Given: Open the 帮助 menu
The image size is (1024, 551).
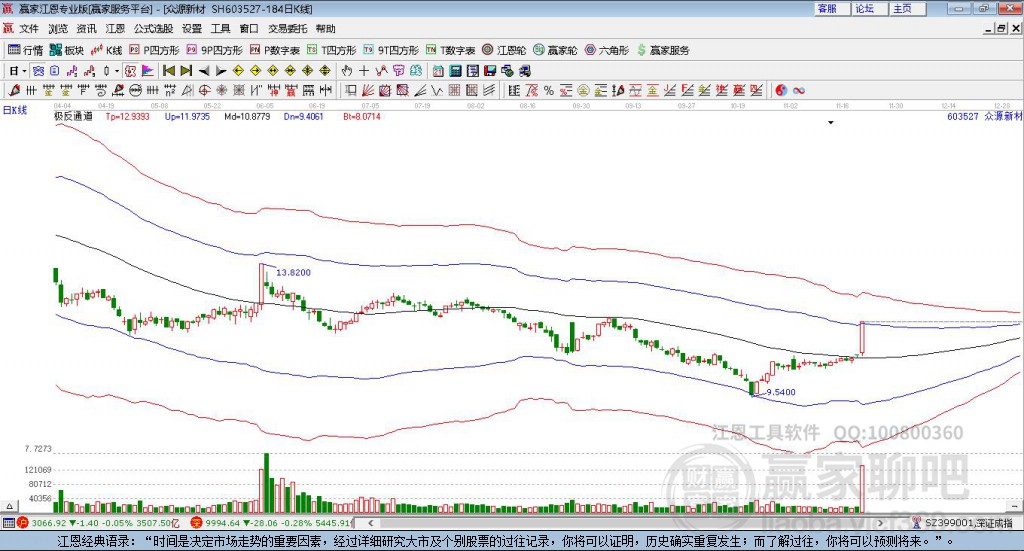Looking at the screenshot, I should [325, 29].
